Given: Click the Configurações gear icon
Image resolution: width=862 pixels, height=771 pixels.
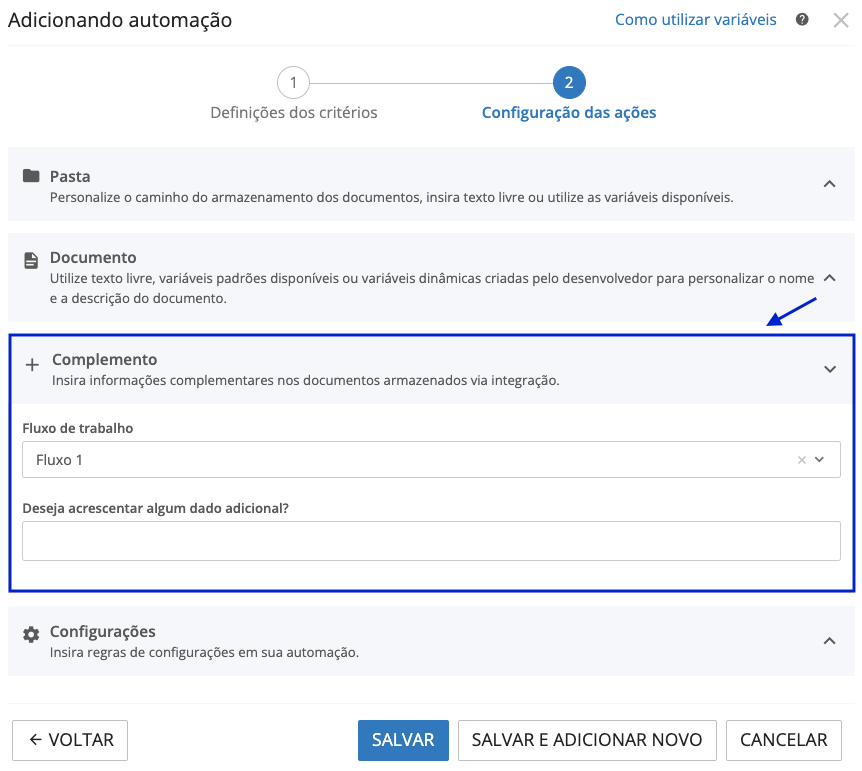Looking at the screenshot, I should coord(31,634).
